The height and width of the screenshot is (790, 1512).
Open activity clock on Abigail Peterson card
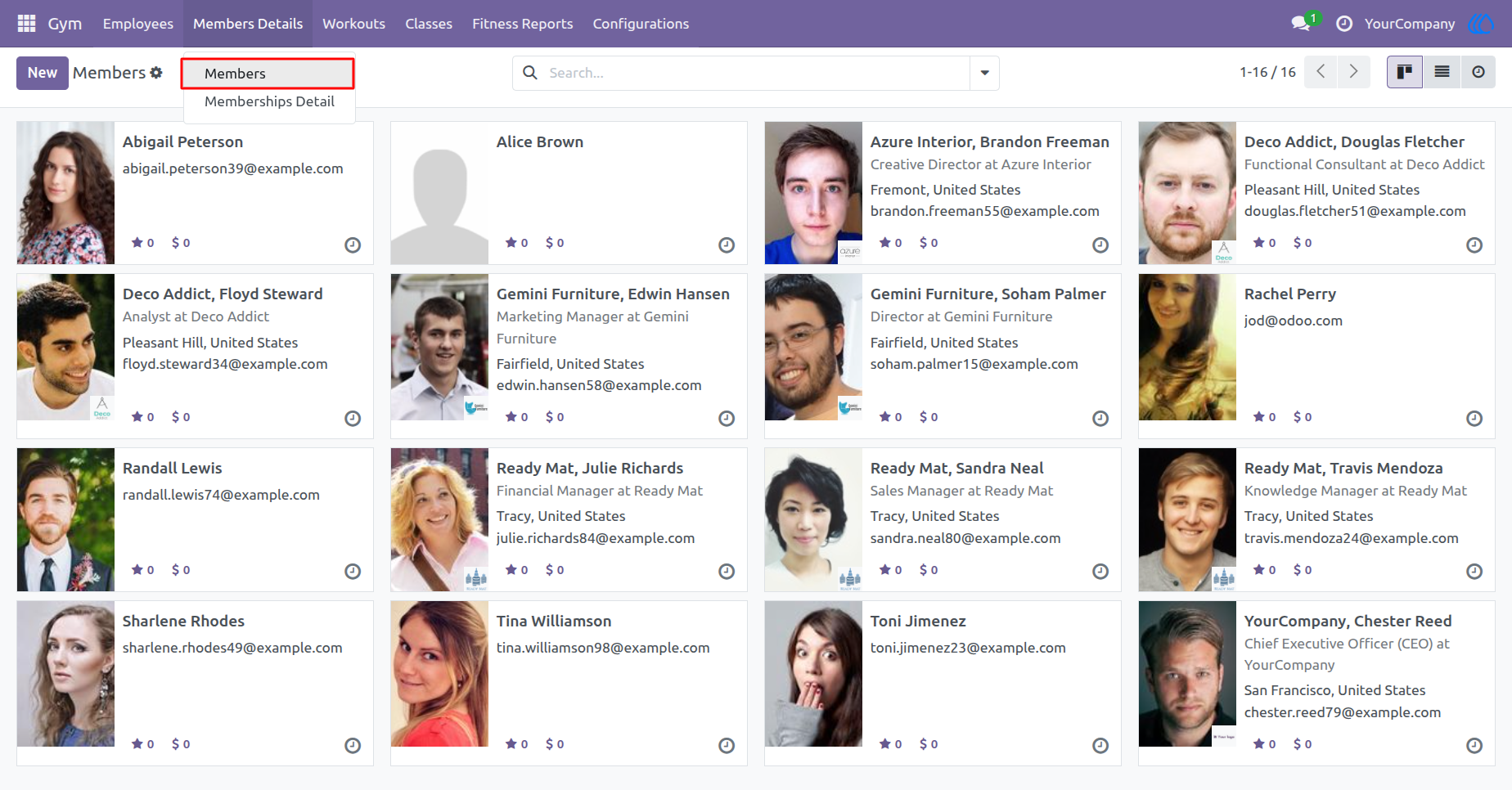tap(353, 245)
